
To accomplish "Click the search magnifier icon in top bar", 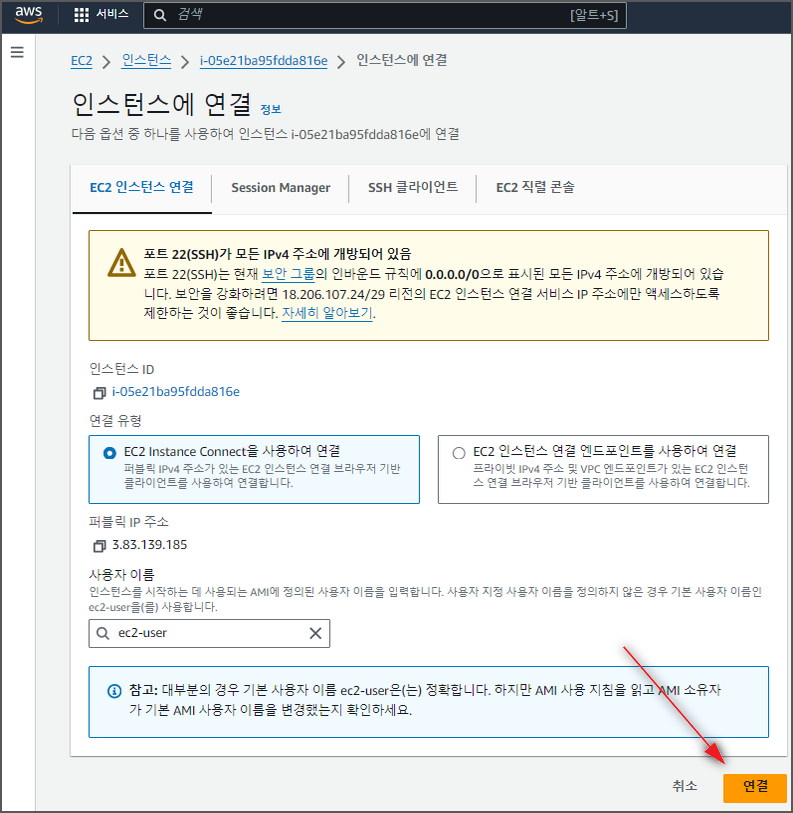I will click(160, 15).
